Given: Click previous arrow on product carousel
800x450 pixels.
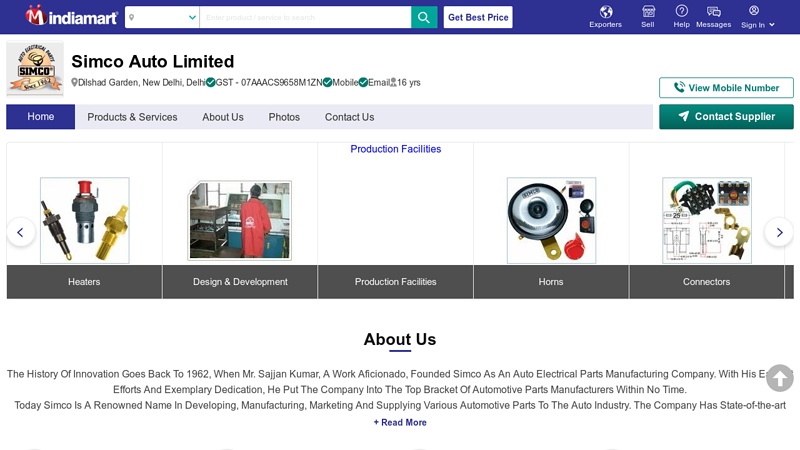Looking at the screenshot, I should point(21,233).
